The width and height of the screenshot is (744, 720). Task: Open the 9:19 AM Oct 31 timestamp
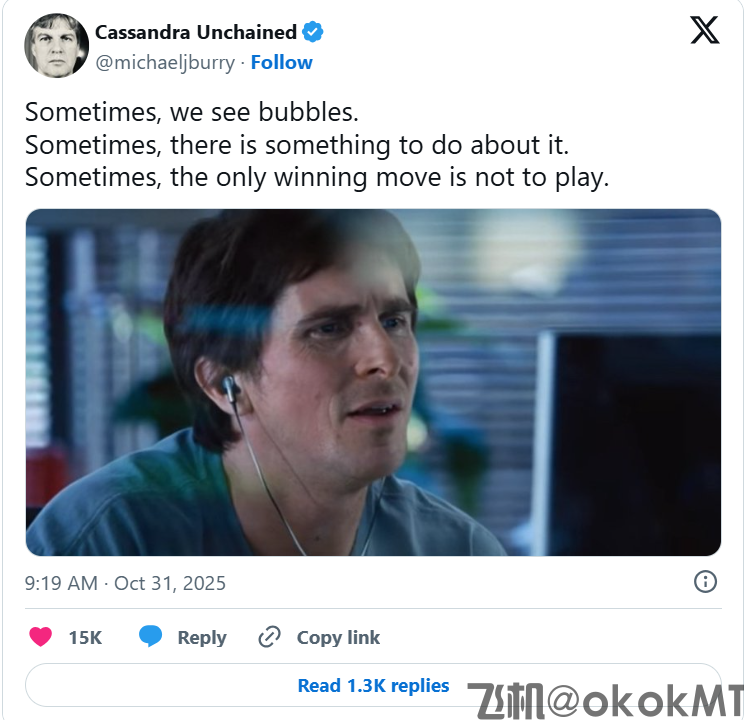[x=125, y=583]
